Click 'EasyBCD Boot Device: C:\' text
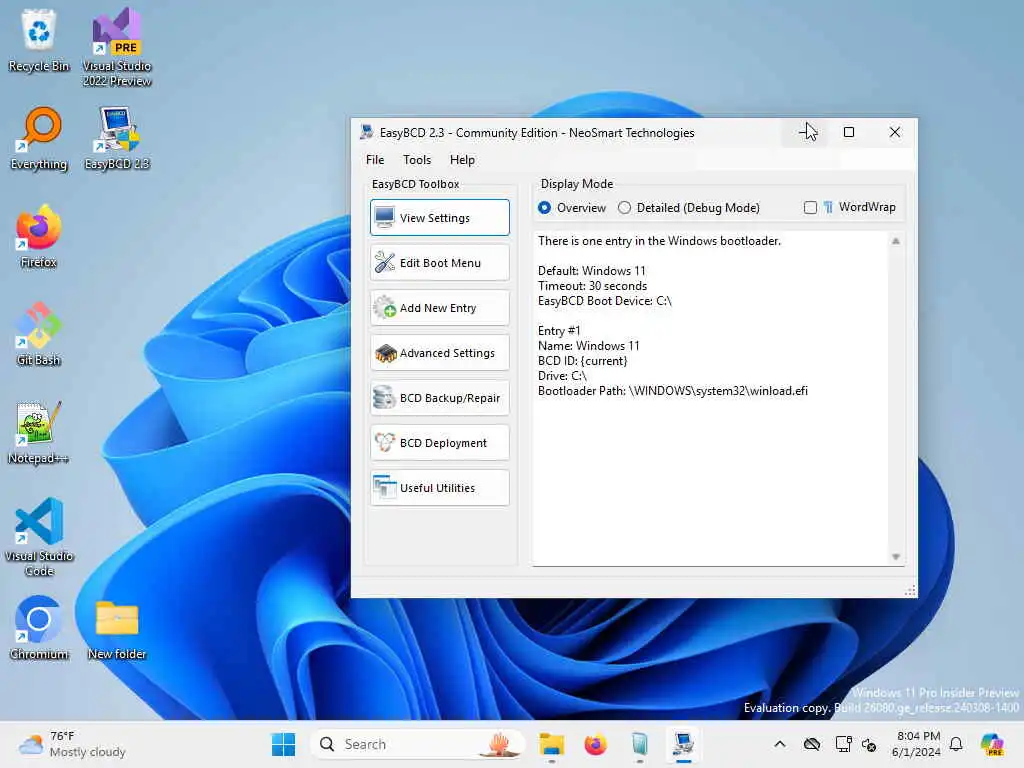 [x=605, y=301]
